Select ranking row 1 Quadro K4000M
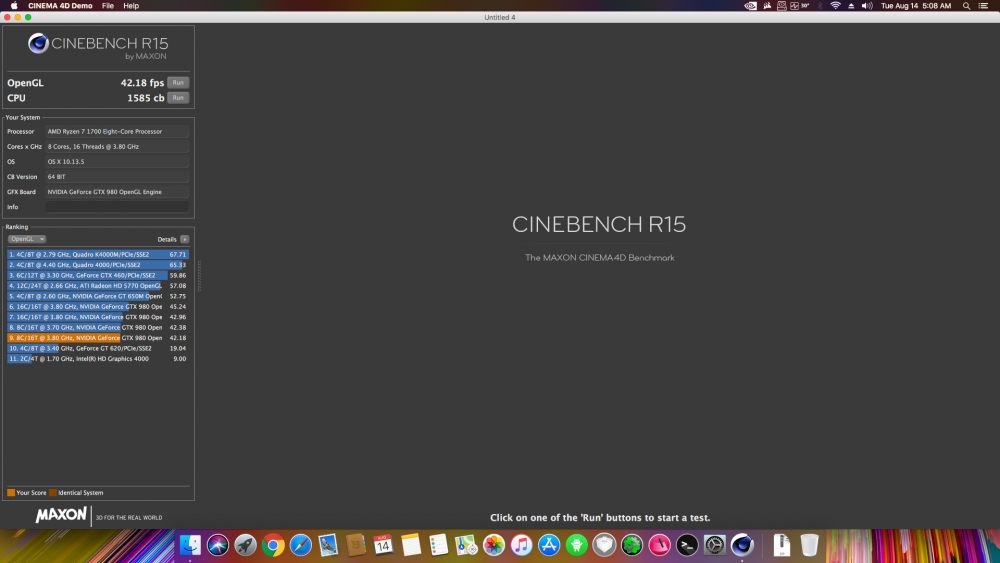 [x=98, y=254]
